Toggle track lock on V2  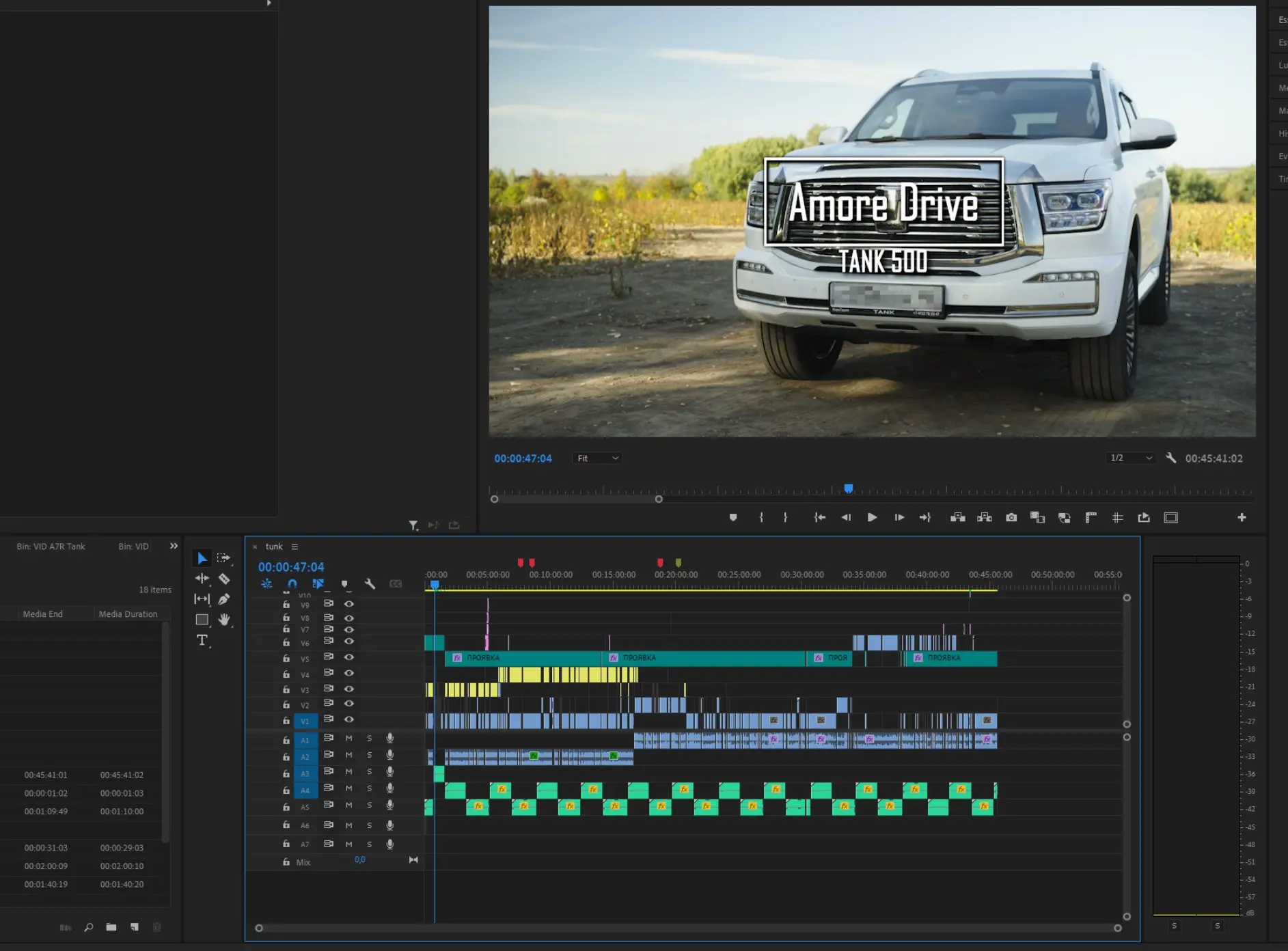286,704
